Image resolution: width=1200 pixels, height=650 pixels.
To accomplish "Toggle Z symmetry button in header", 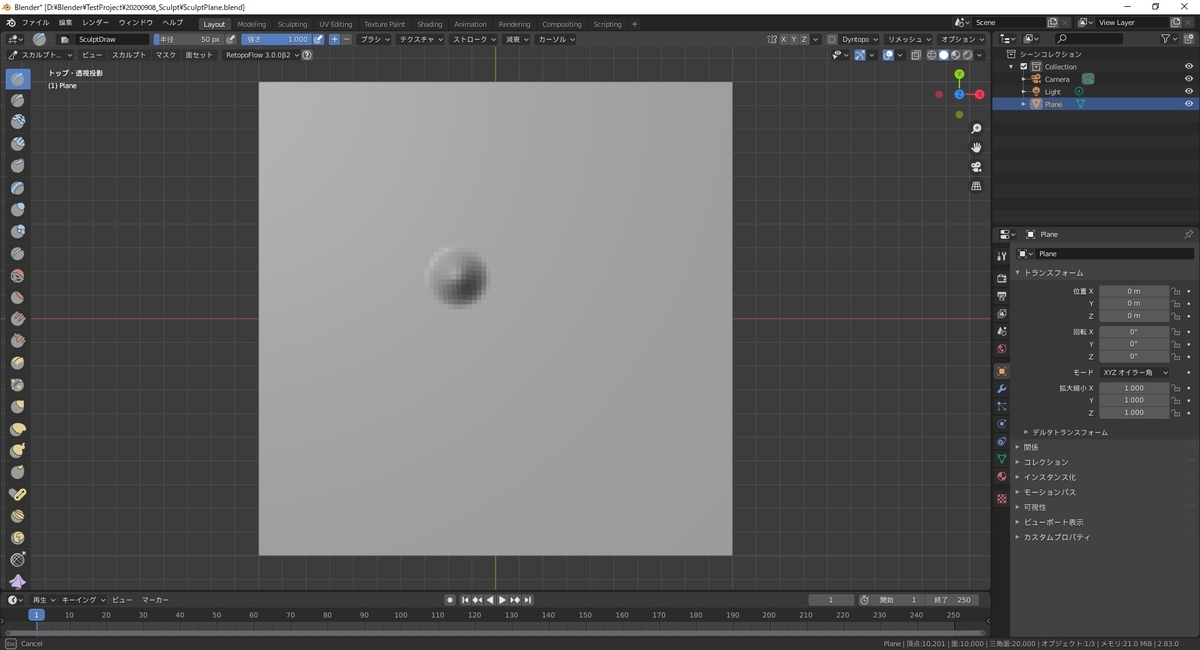I will 805,39.
